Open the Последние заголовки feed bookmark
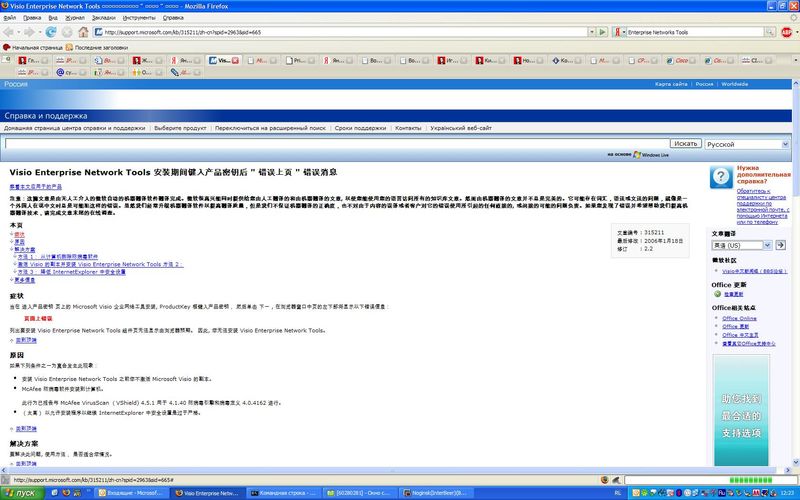Viewport: 800px width, 500px height. (96, 47)
